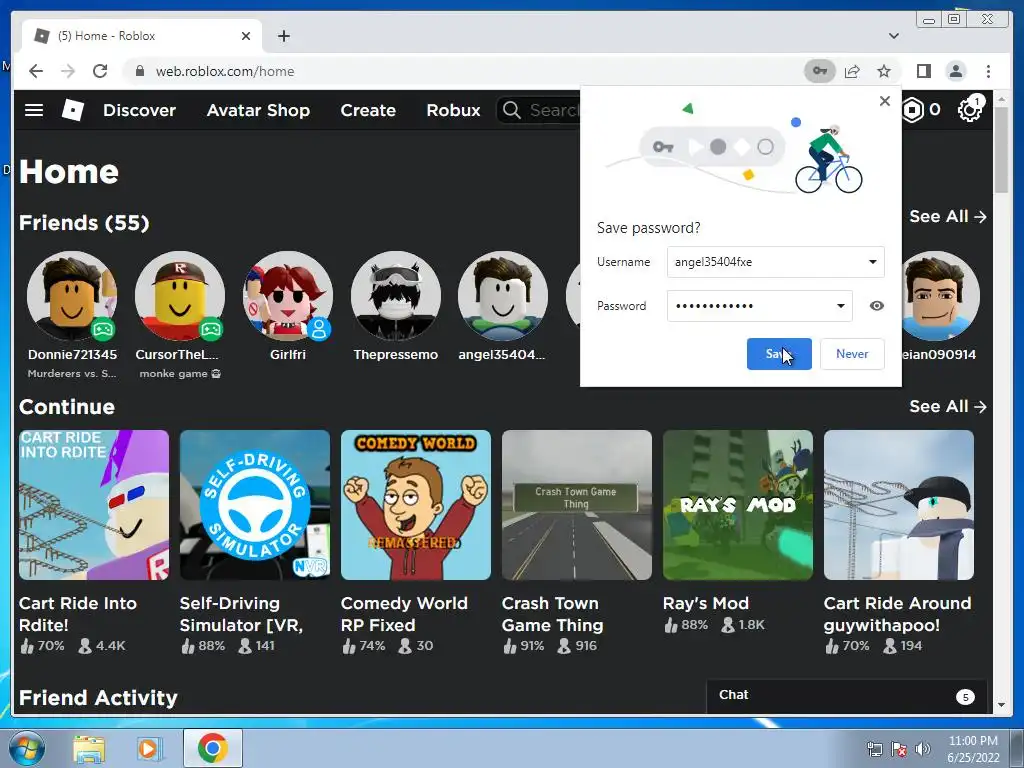
Task: Click See All for Continue
Action: point(948,406)
